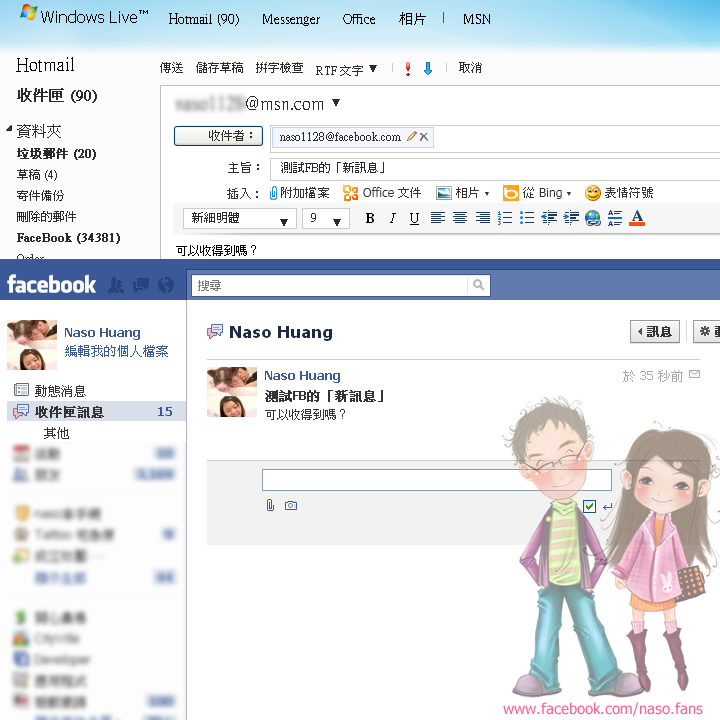Center align text

tap(460, 218)
